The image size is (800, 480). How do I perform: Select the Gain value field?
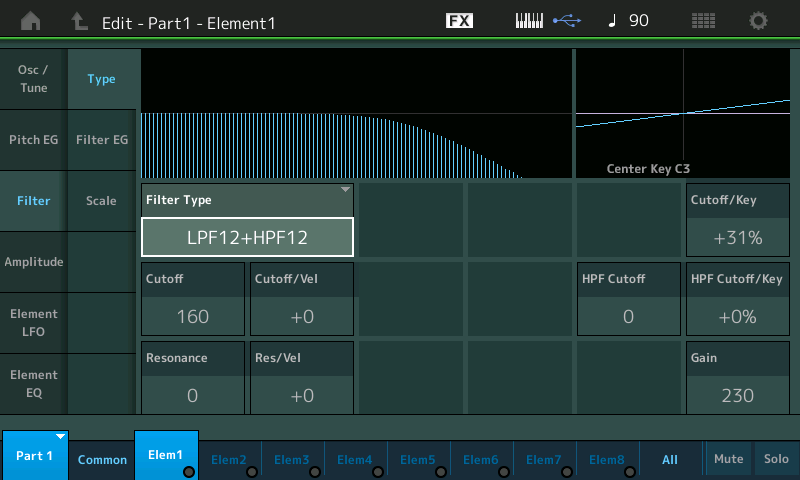pyautogui.click(x=737, y=395)
